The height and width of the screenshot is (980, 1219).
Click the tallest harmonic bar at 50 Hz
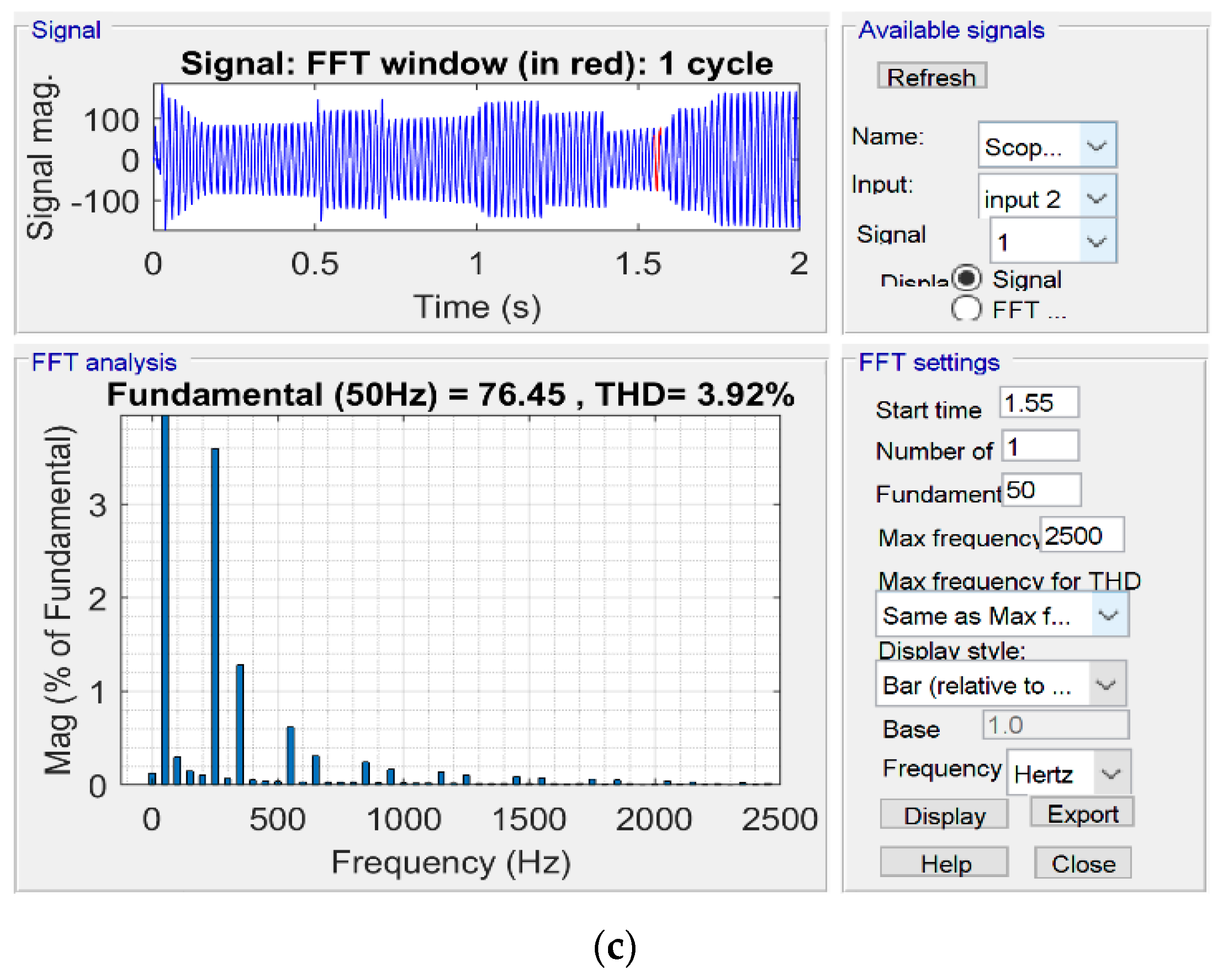(165, 599)
